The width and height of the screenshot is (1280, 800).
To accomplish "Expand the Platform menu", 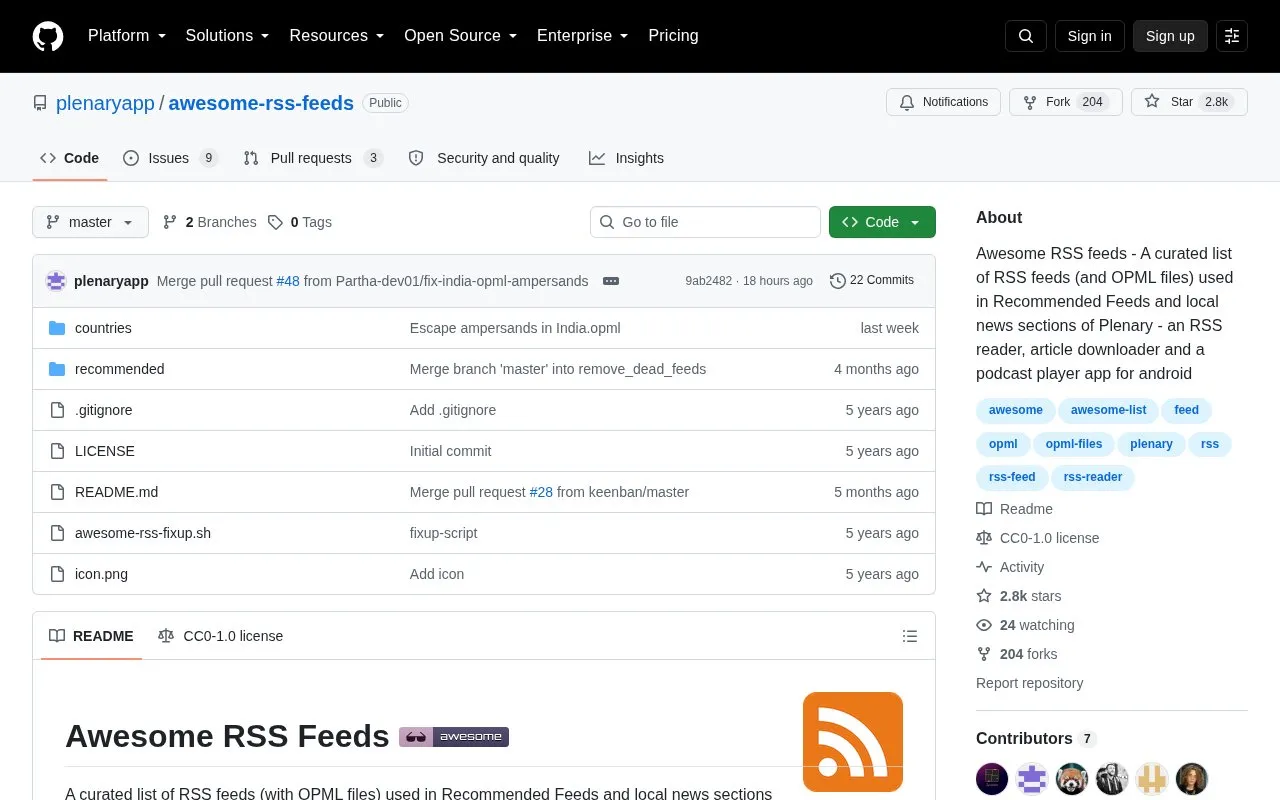I will (127, 36).
